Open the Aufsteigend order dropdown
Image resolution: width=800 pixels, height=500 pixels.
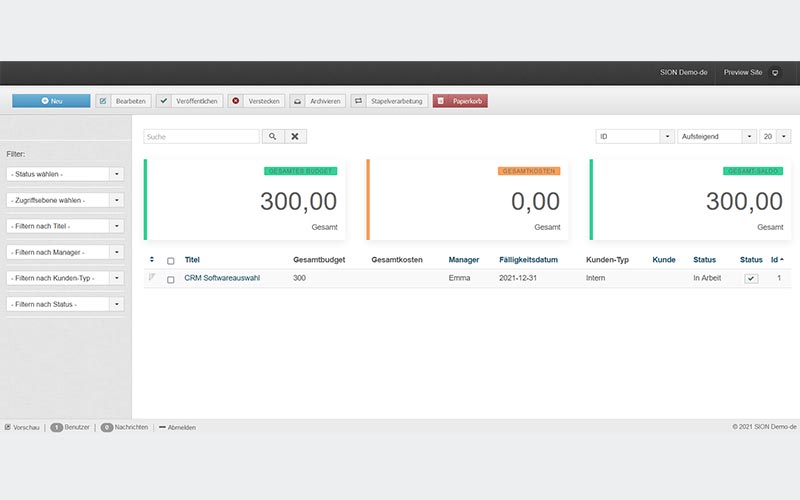pos(716,137)
